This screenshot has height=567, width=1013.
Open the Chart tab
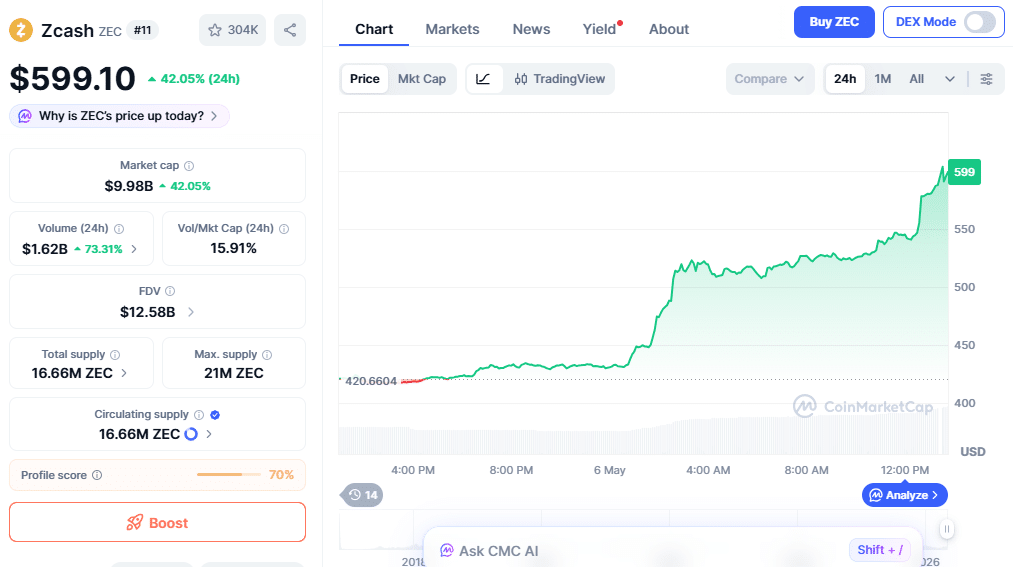tap(374, 30)
